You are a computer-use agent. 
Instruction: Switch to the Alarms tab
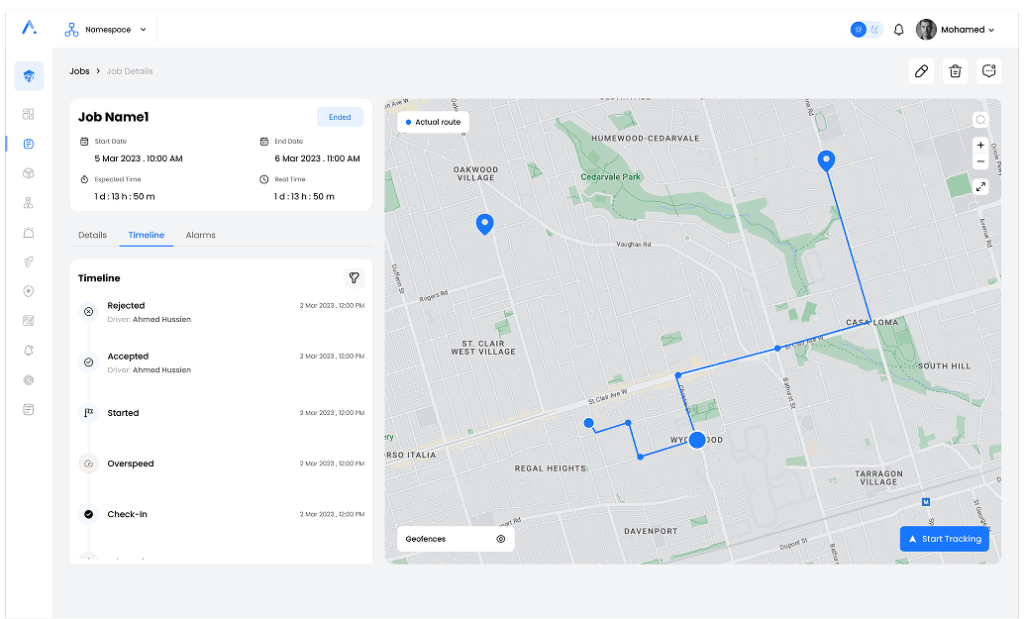point(200,235)
